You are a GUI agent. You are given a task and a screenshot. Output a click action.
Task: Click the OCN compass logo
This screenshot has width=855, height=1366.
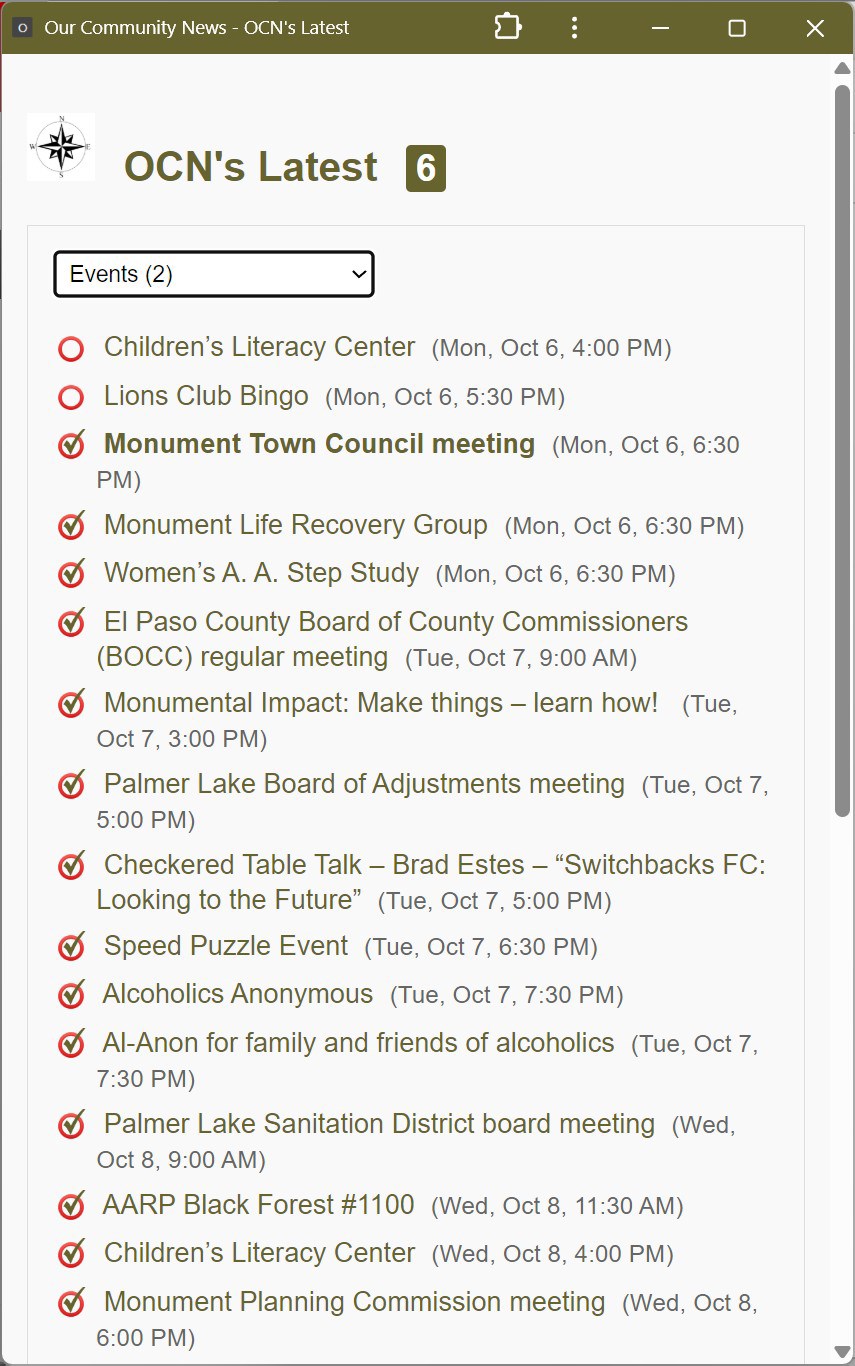pyautogui.click(x=61, y=147)
